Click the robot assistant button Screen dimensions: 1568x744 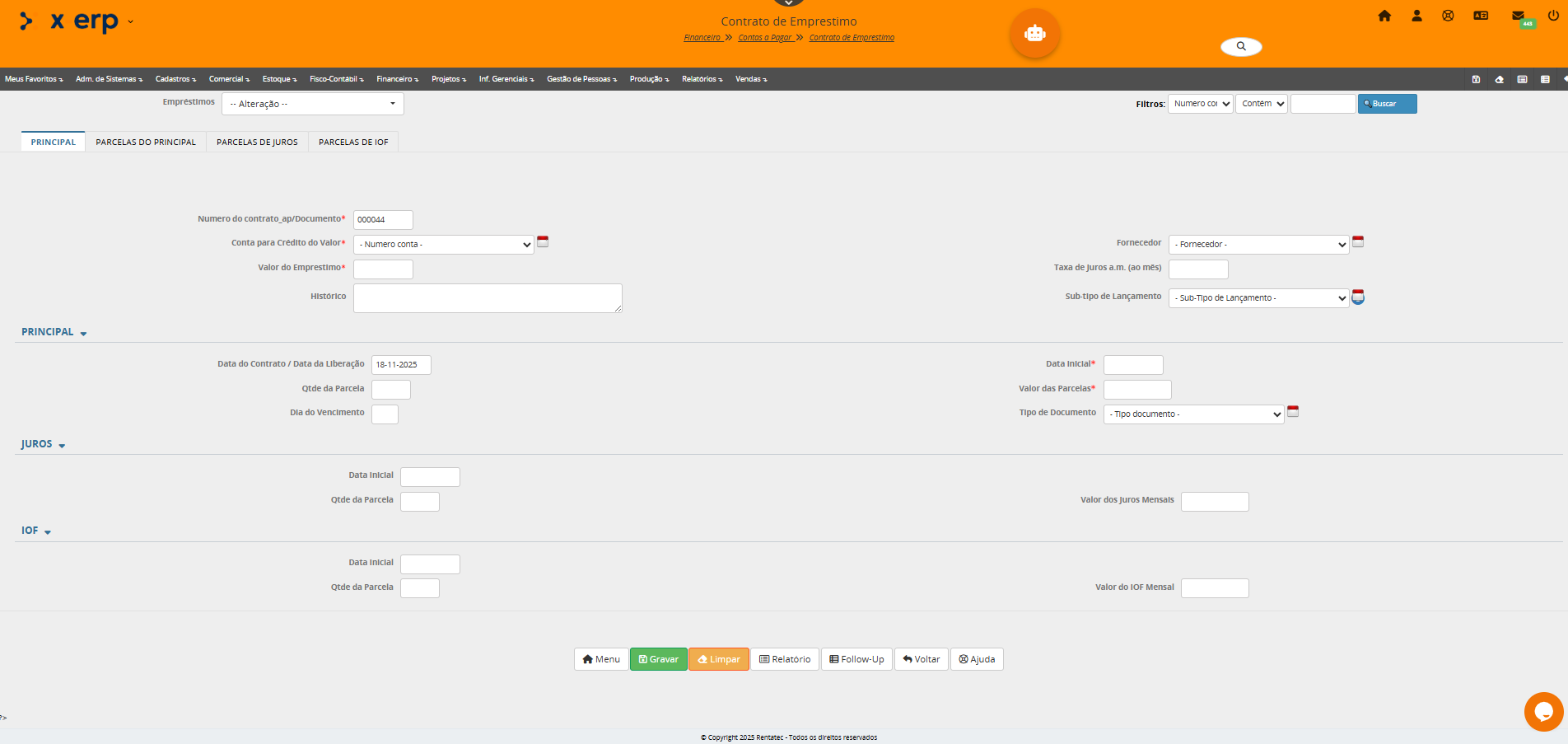[x=1034, y=34]
